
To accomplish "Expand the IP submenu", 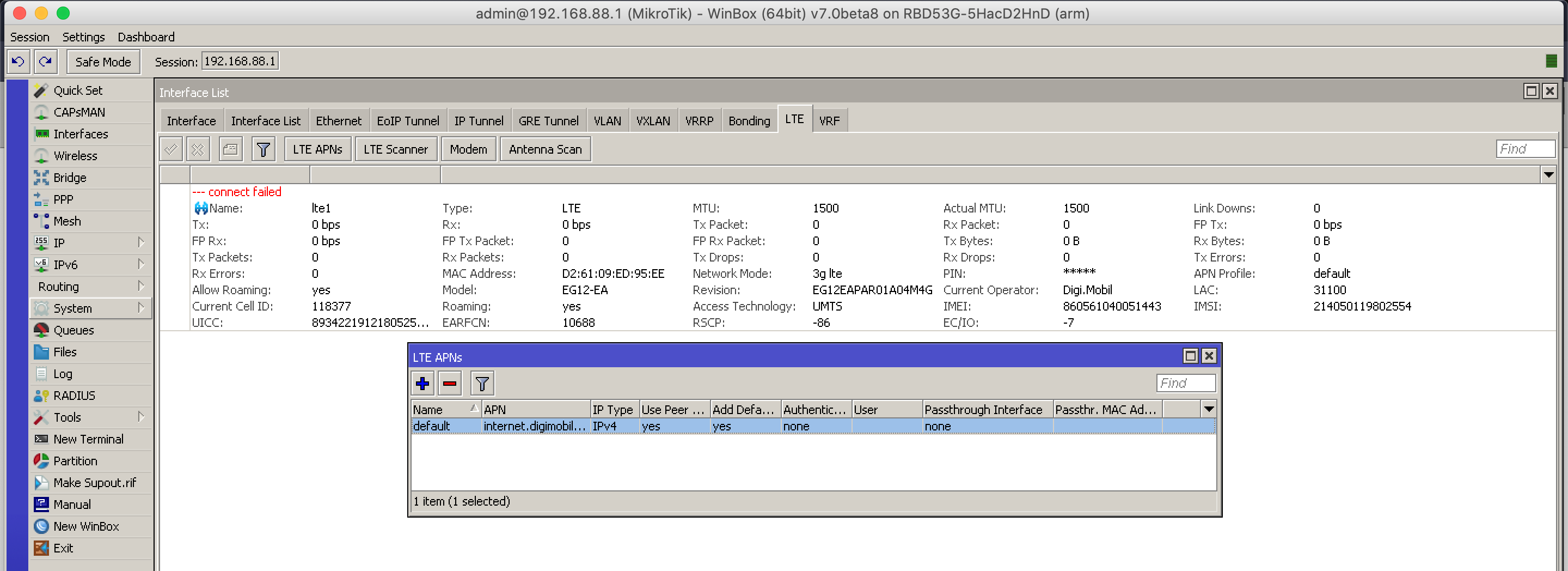I will [141, 242].
